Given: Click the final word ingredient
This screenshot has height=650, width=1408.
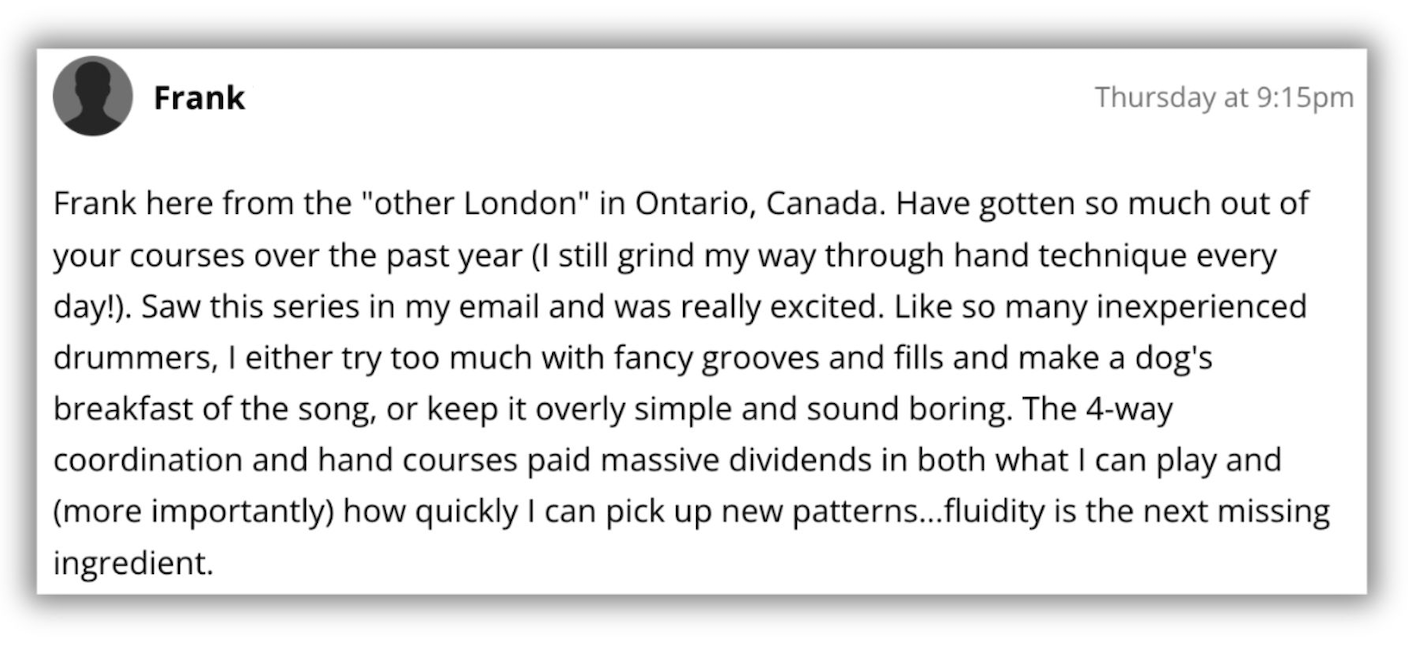Looking at the screenshot, I should pos(132,564).
